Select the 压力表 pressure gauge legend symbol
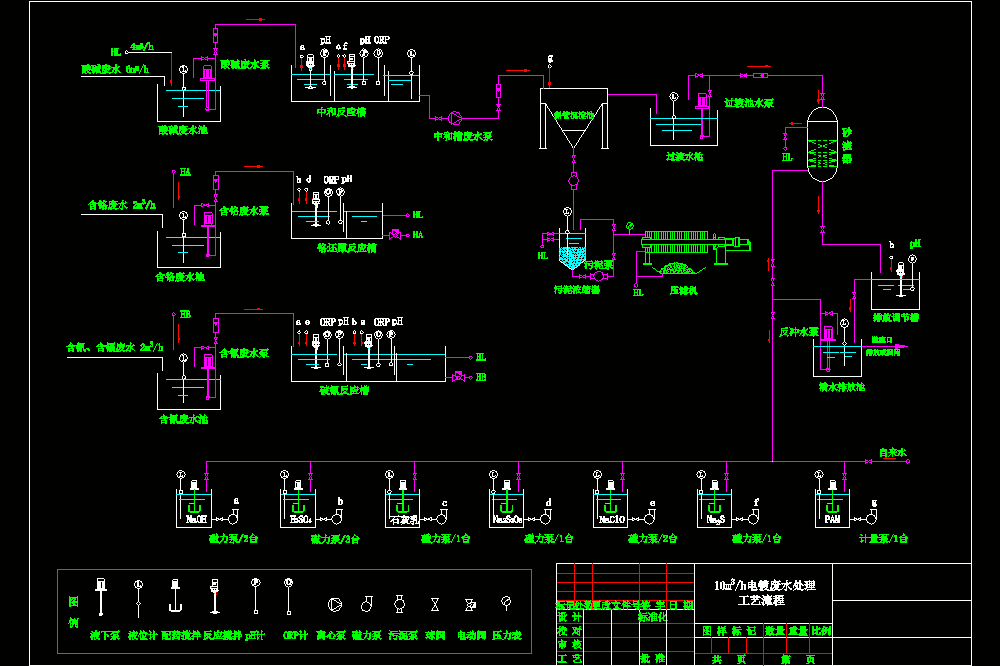The image size is (1000, 666). [x=506, y=602]
